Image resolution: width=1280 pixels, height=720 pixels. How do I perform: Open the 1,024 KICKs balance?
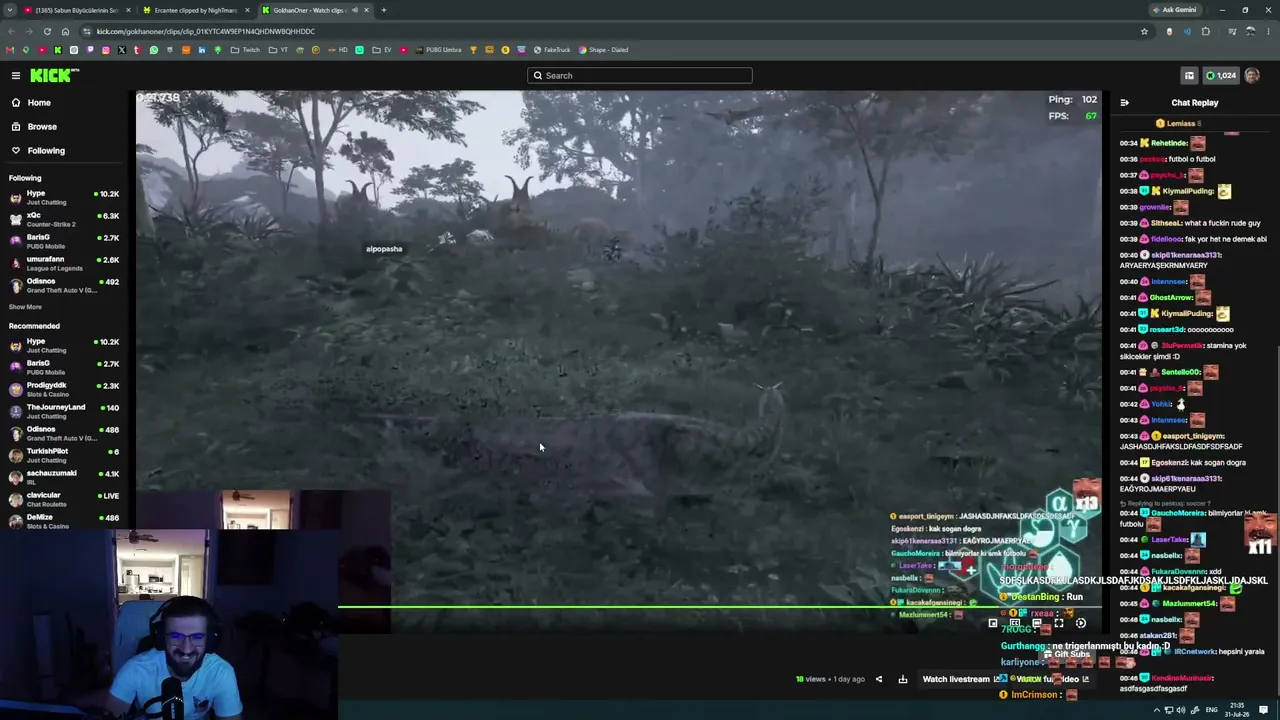coord(1221,75)
